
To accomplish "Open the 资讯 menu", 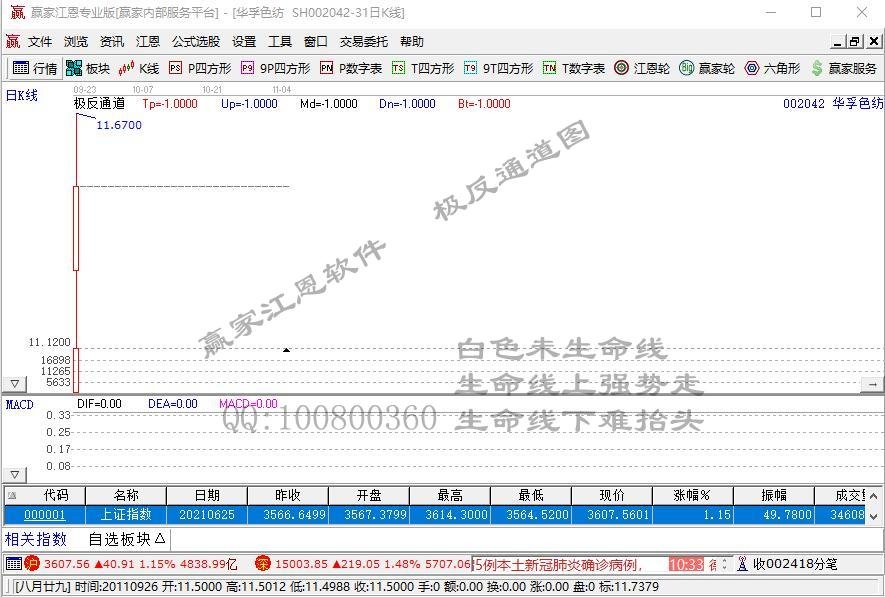I will point(112,41).
